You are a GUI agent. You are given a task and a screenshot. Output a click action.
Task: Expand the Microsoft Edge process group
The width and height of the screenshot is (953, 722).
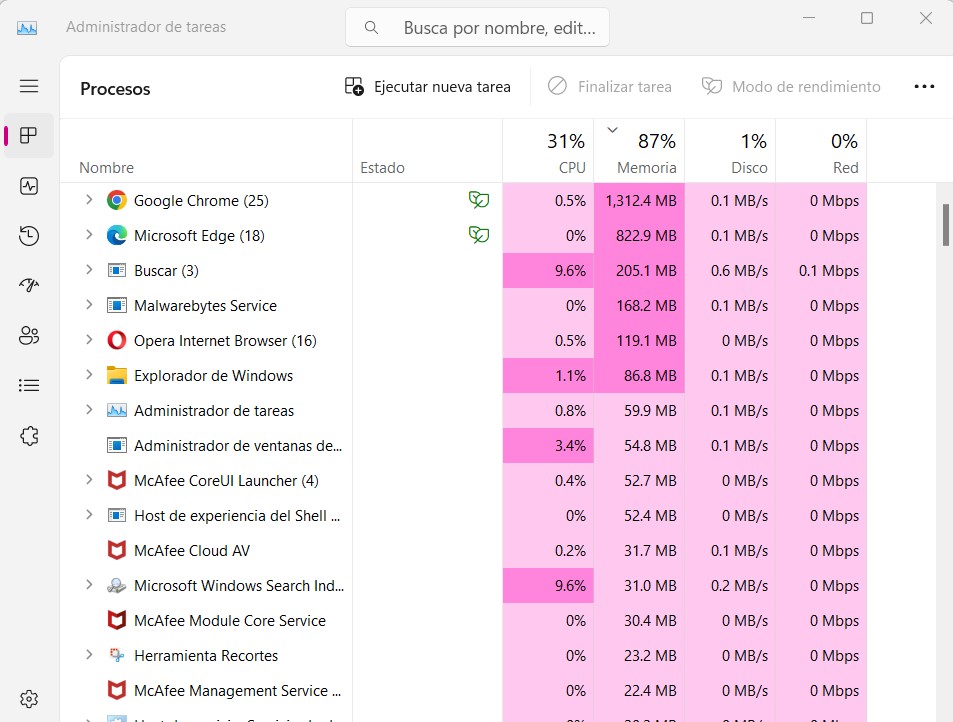point(89,235)
